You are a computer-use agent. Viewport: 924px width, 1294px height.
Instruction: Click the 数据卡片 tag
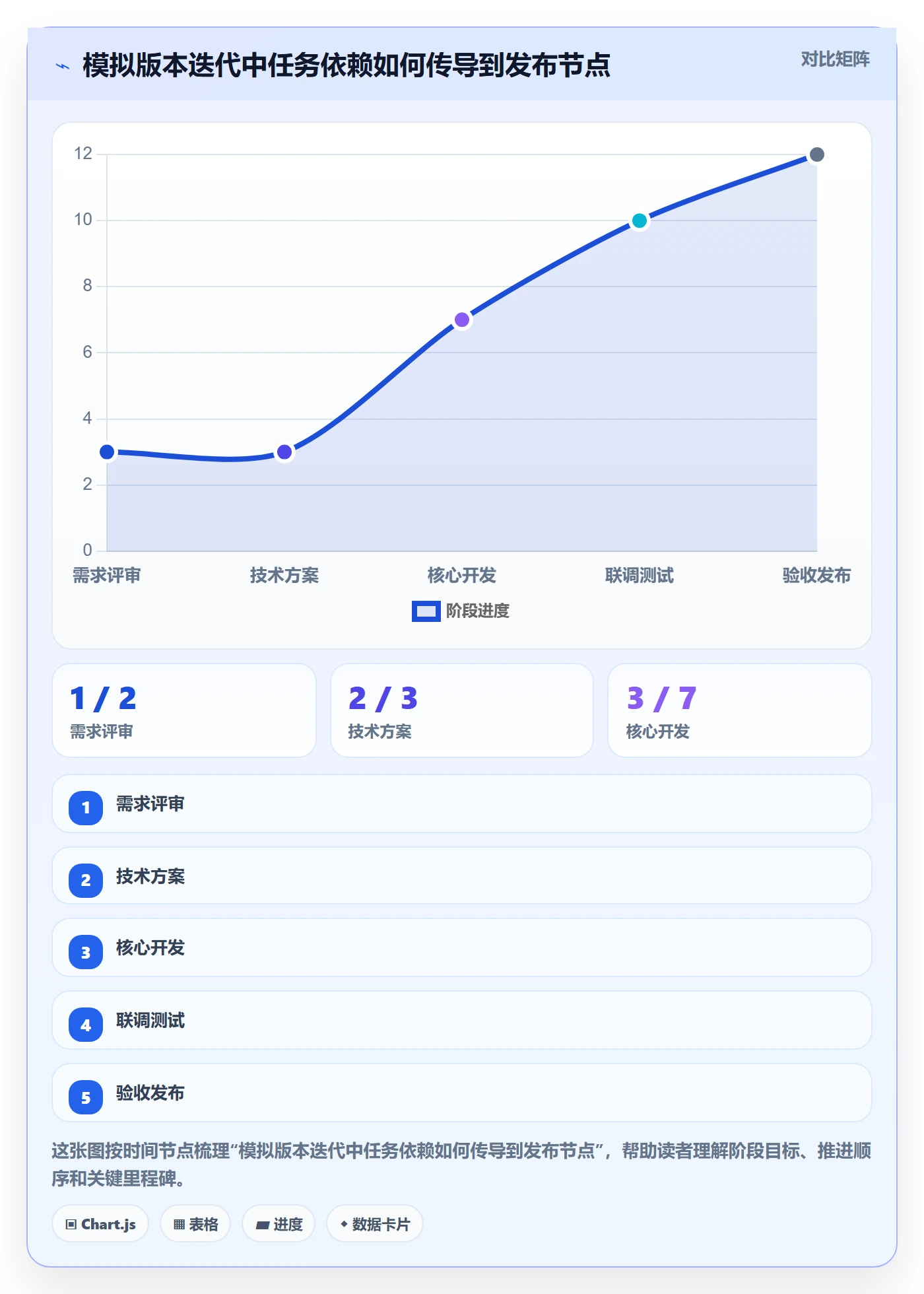click(x=375, y=1224)
